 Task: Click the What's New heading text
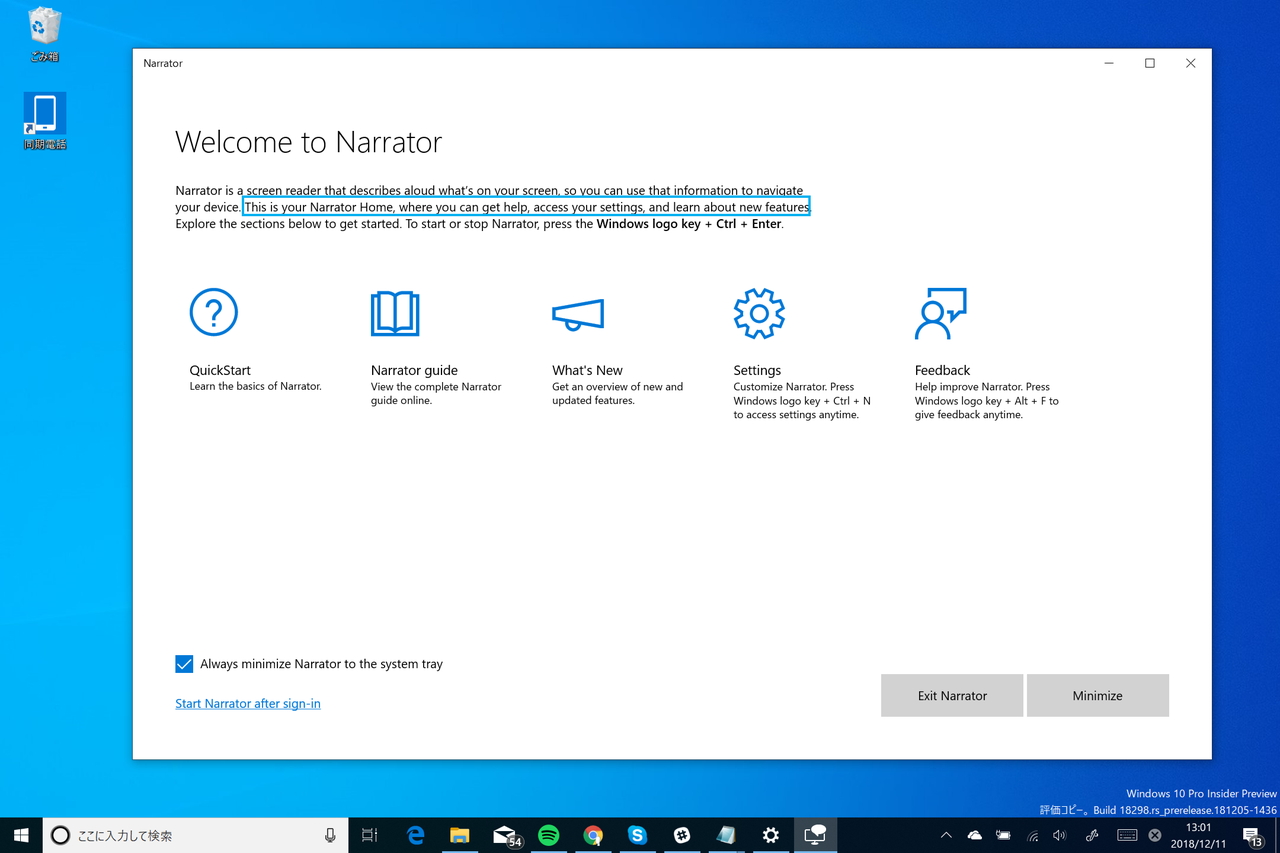pyautogui.click(x=587, y=370)
